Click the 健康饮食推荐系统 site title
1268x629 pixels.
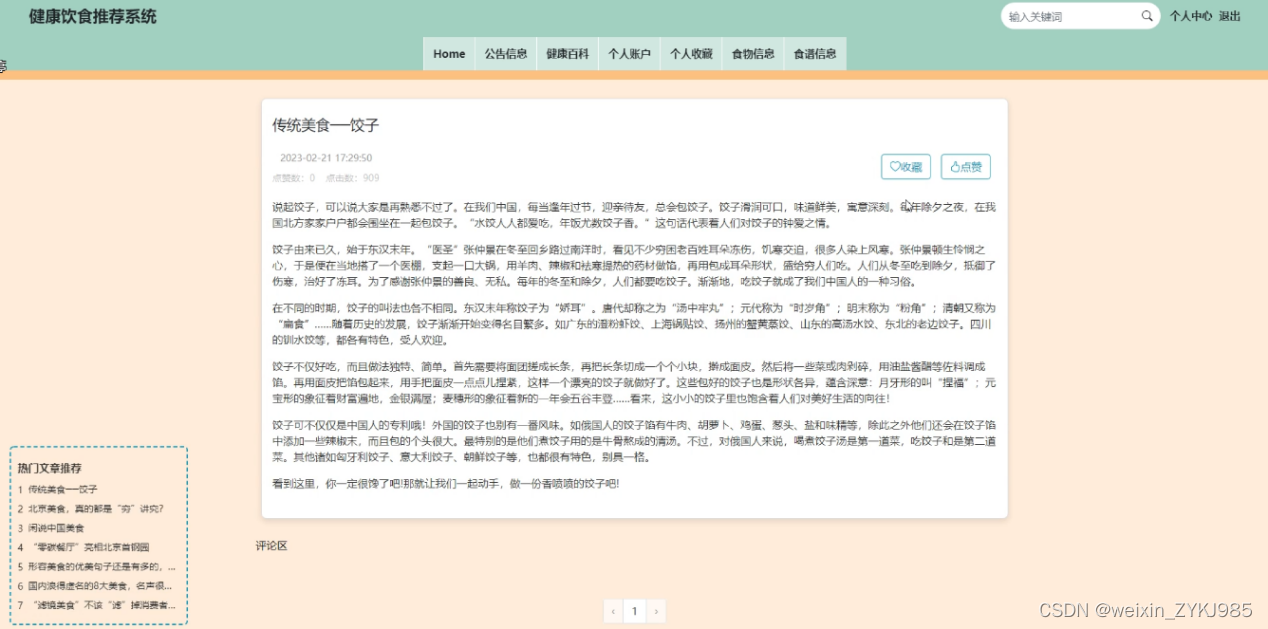tap(93, 17)
